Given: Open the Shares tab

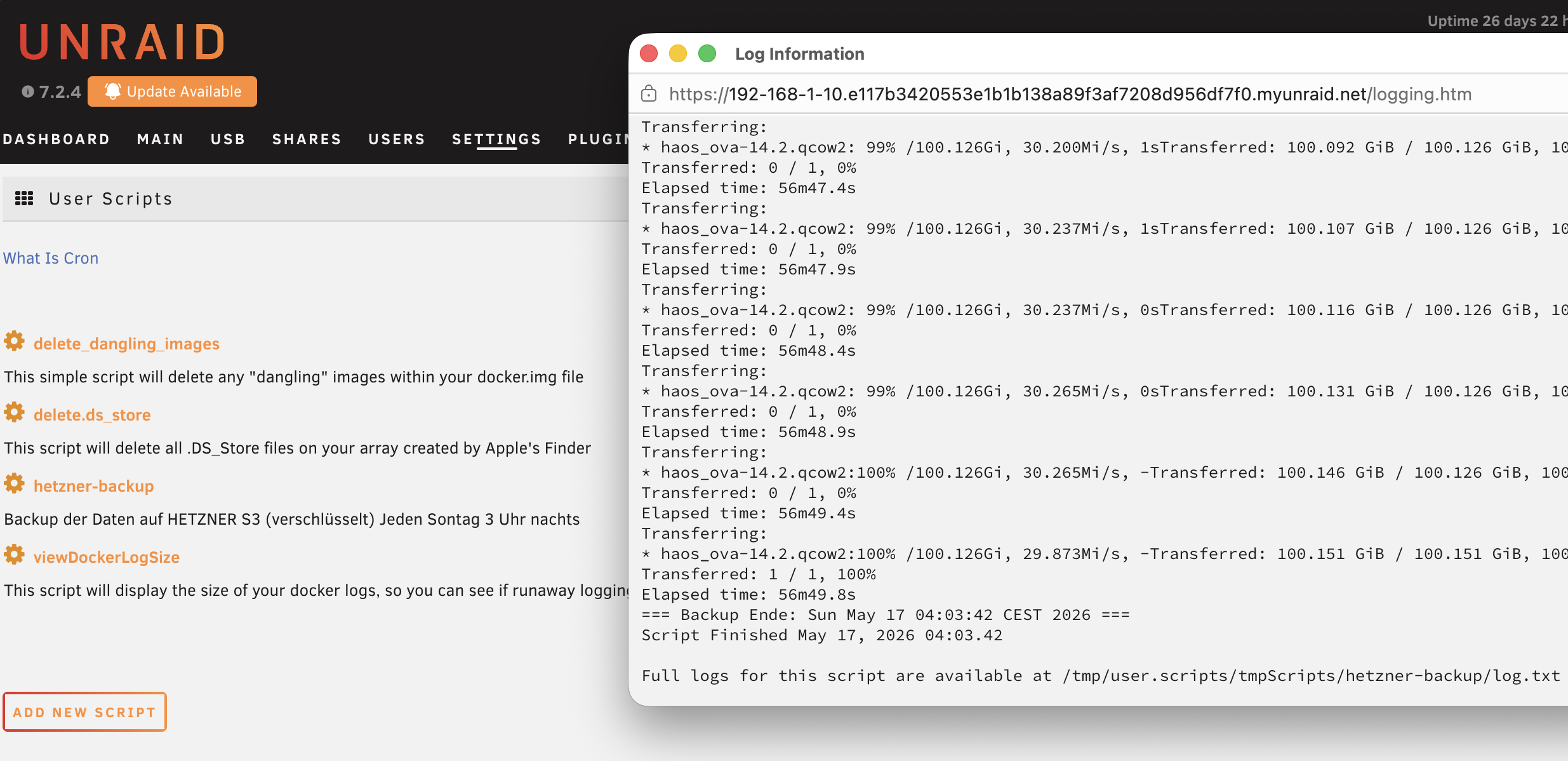Looking at the screenshot, I should pyautogui.click(x=307, y=139).
